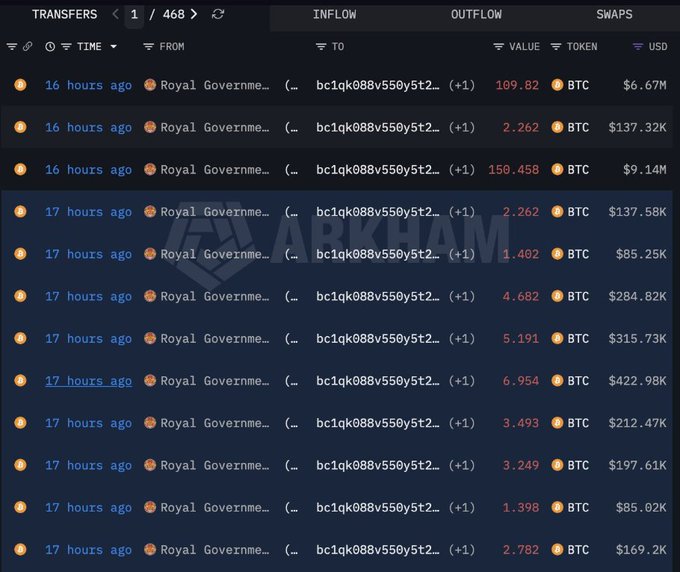Click the BTC token label in the 1.398 row

coord(578,507)
